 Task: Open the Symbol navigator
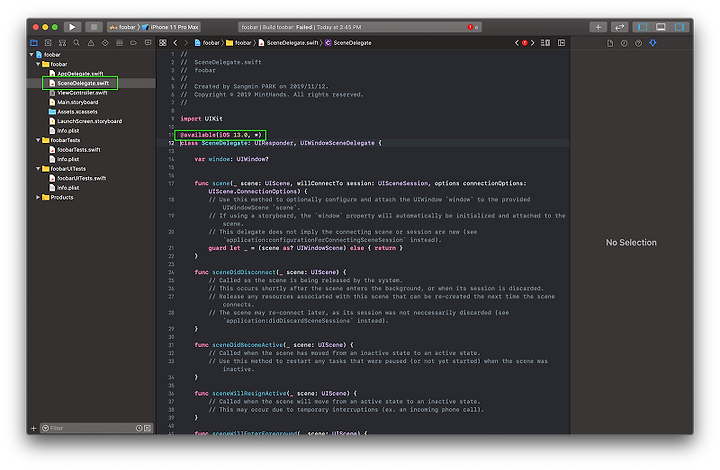[62, 43]
